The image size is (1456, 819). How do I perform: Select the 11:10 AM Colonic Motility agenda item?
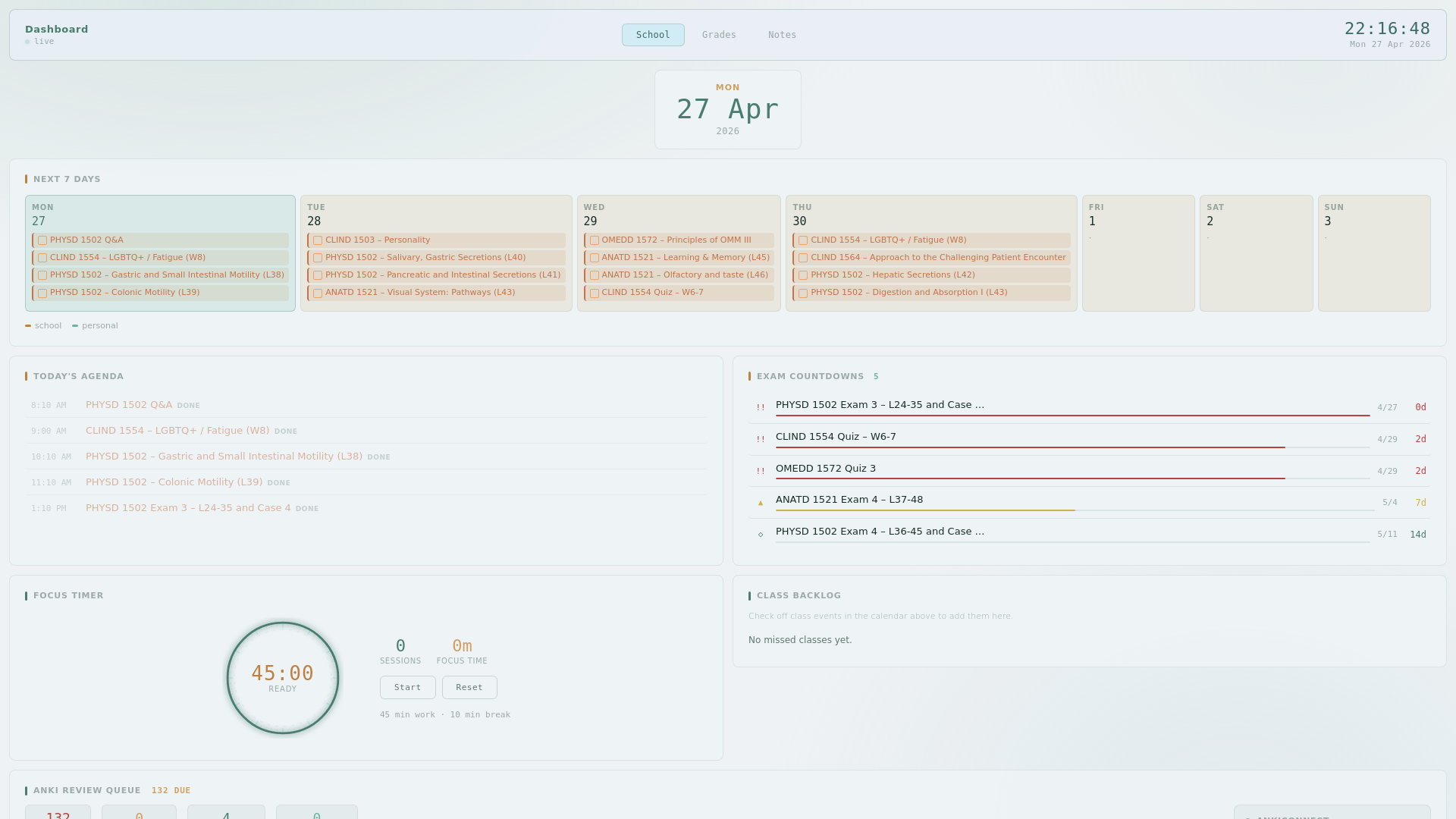pos(366,482)
